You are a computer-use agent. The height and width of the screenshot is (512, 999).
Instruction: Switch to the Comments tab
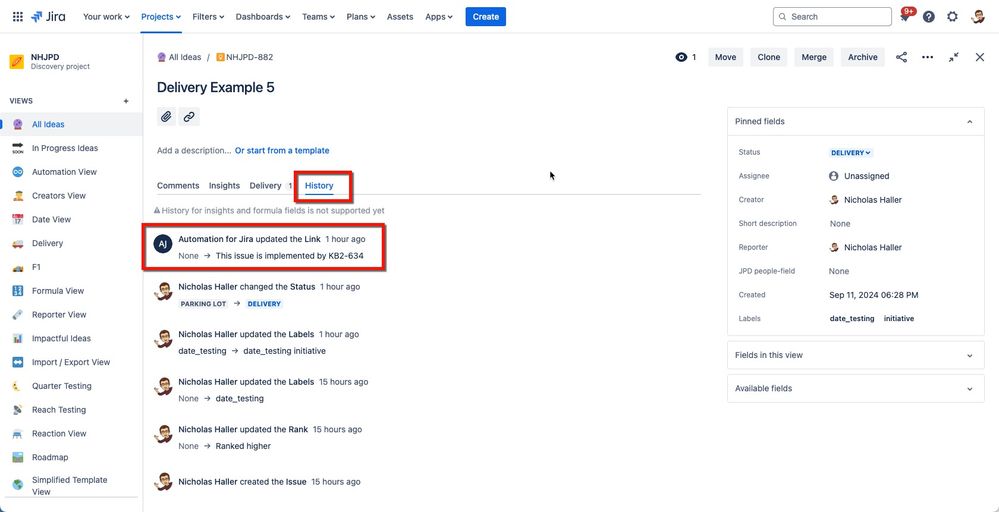(178, 185)
